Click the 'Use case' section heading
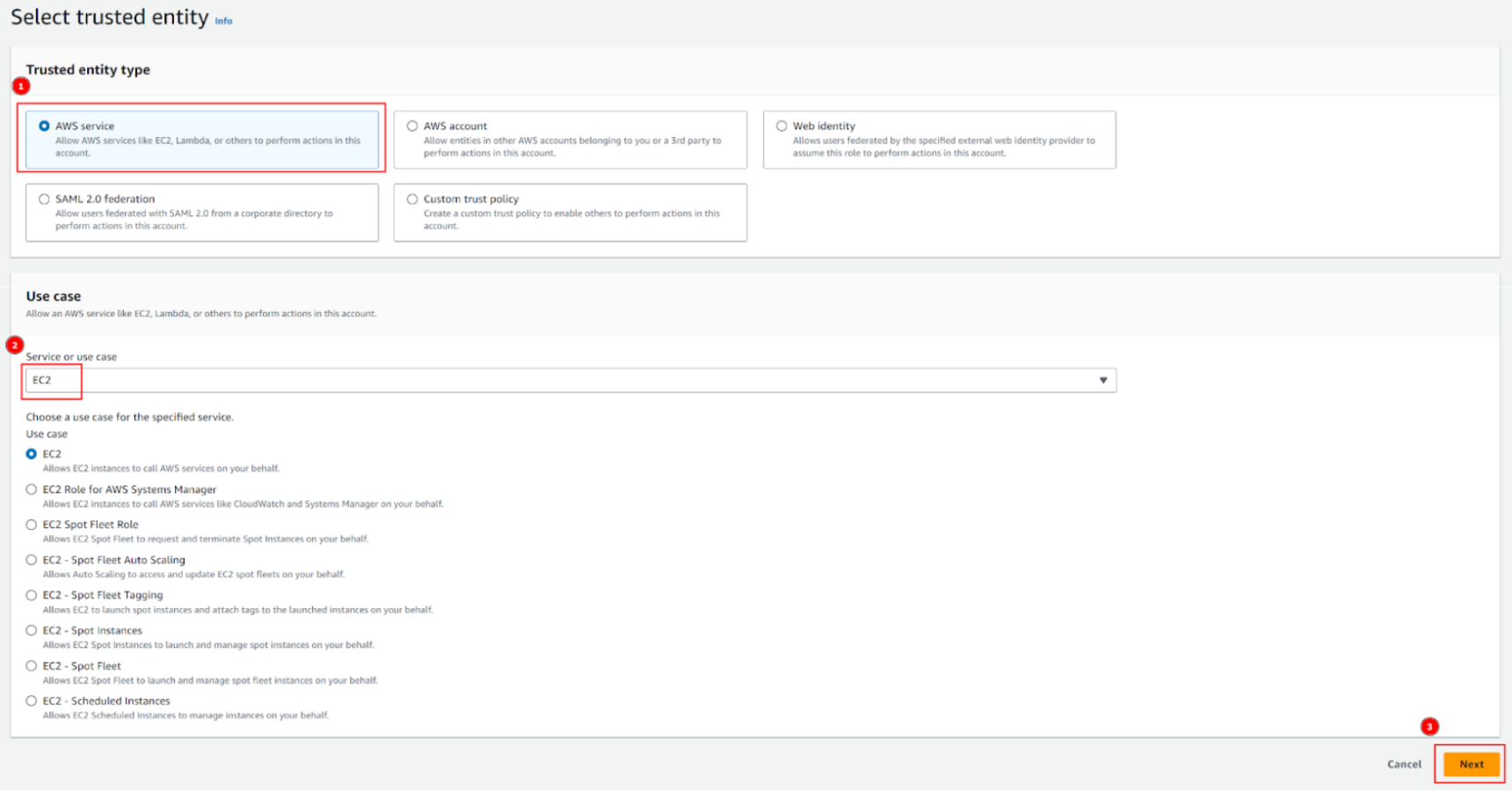Image resolution: width=1512 pixels, height=791 pixels. [54, 296]
